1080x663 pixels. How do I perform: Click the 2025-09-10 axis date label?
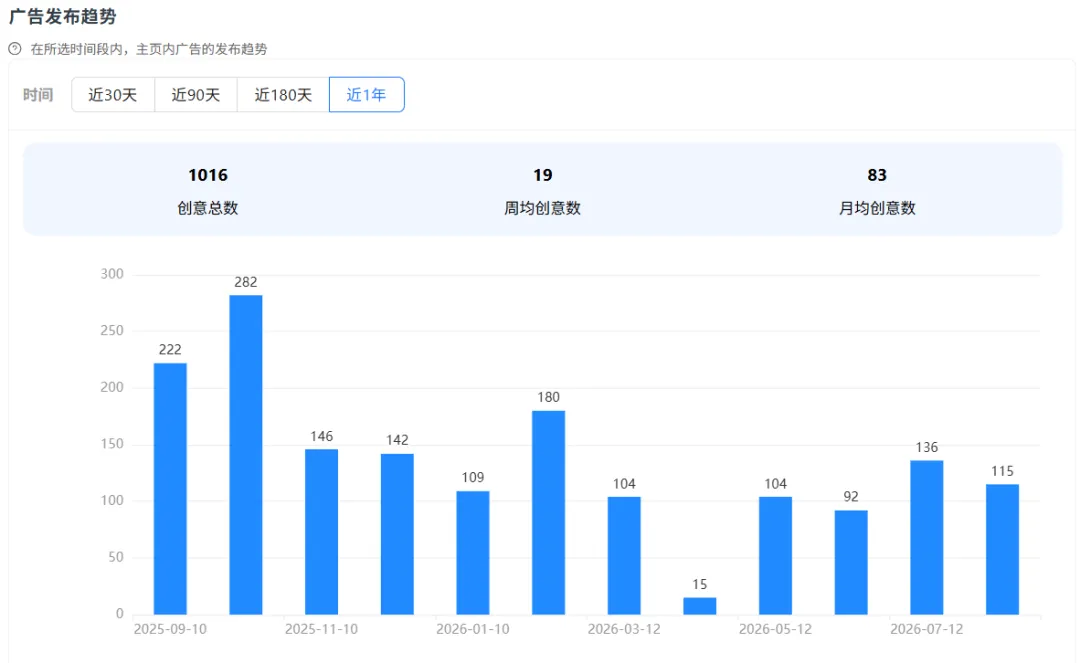[x=170, y=629]
